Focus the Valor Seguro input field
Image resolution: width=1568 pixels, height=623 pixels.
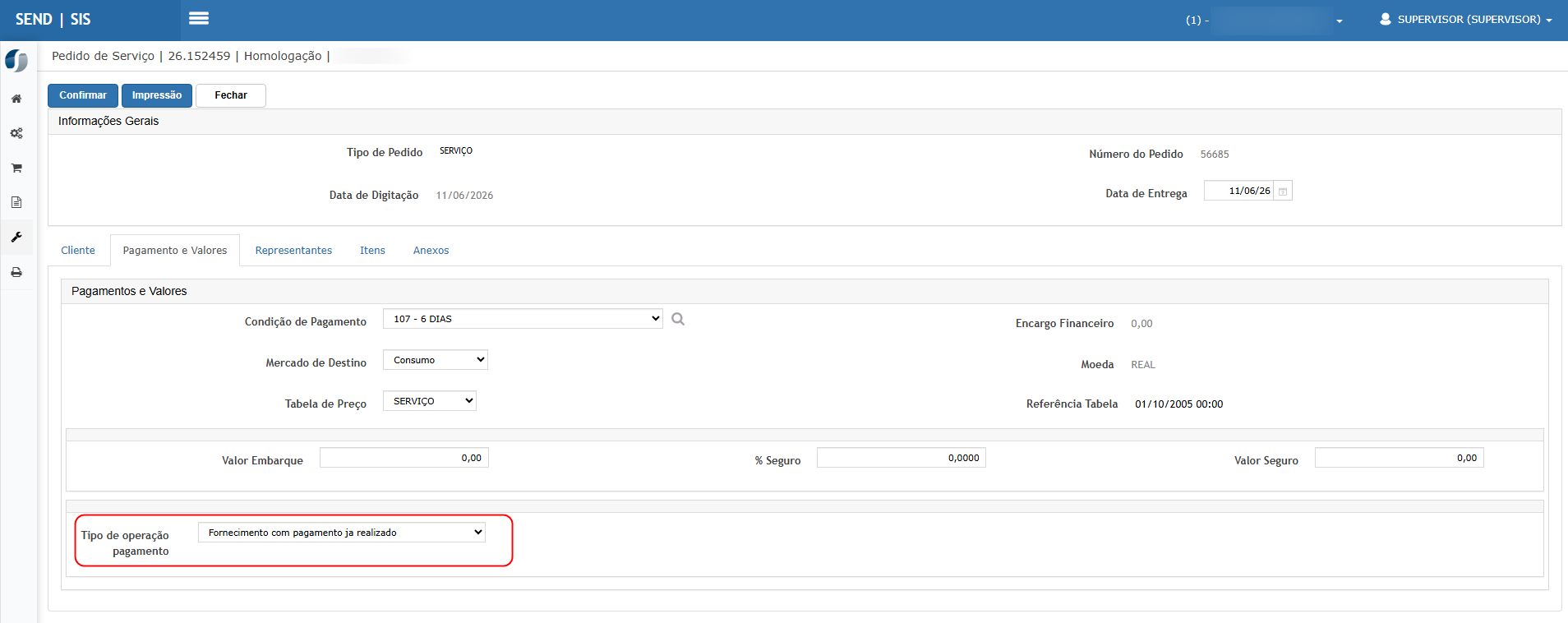[1400, 458]
